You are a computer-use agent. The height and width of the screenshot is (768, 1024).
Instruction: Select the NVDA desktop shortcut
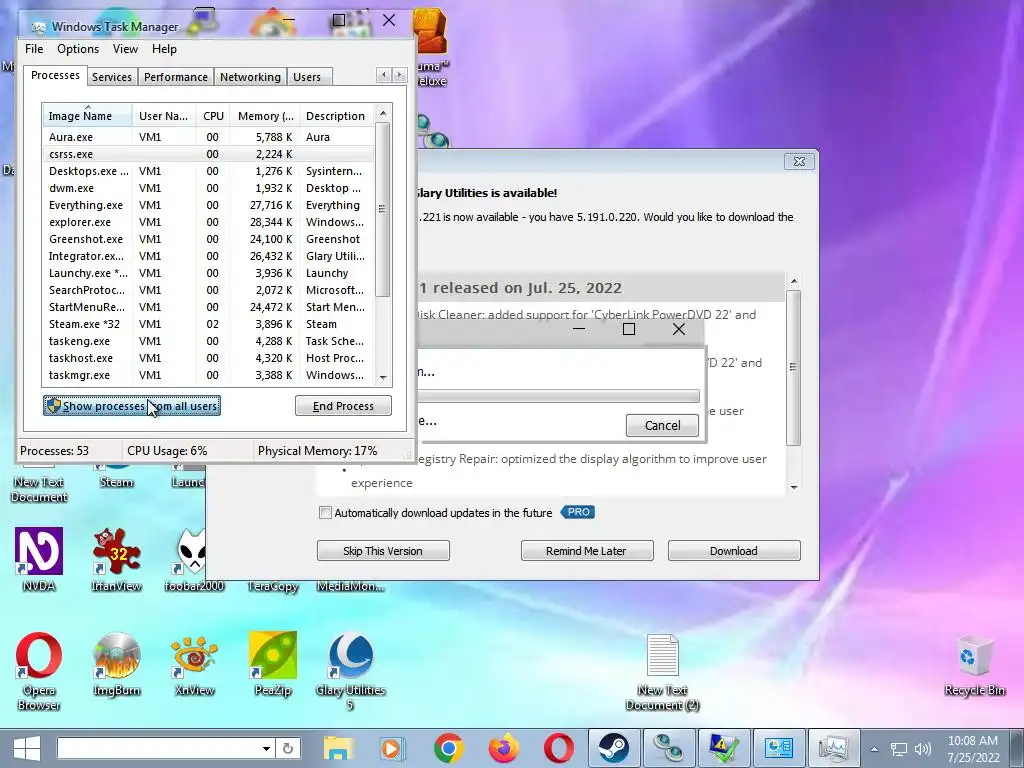tap(39, 560)
